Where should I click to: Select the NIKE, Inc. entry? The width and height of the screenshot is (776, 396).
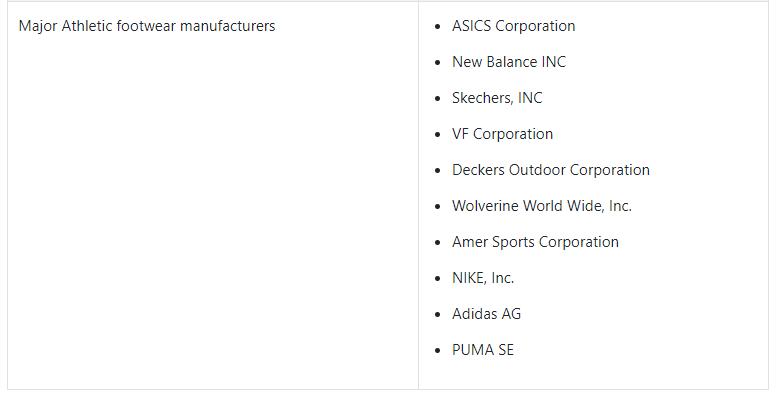483,278
